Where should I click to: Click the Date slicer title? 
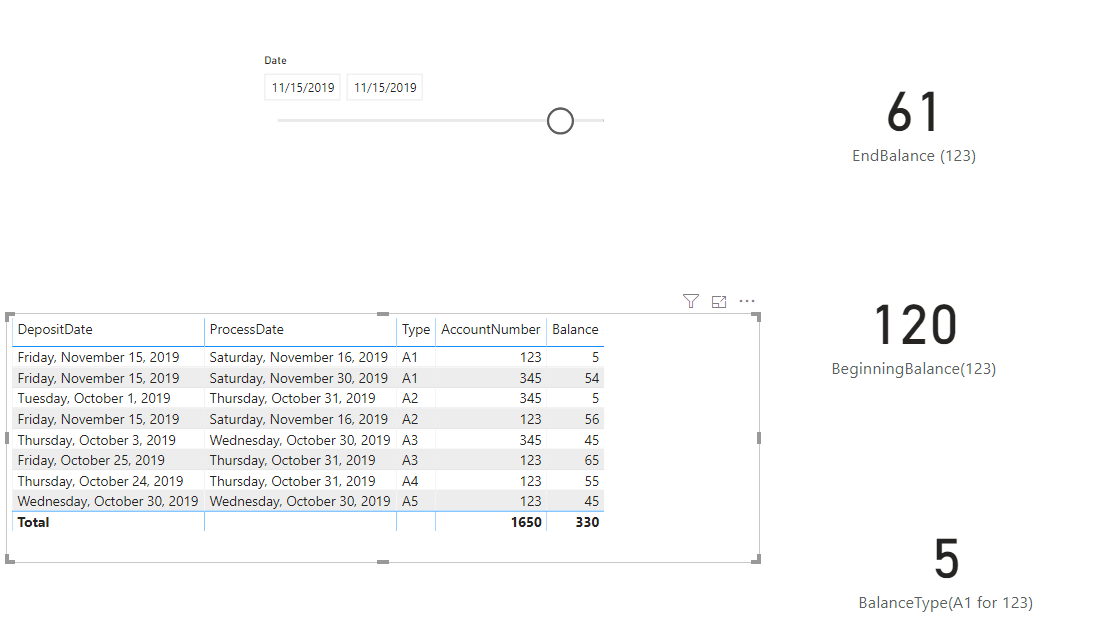tap(275, 61)
